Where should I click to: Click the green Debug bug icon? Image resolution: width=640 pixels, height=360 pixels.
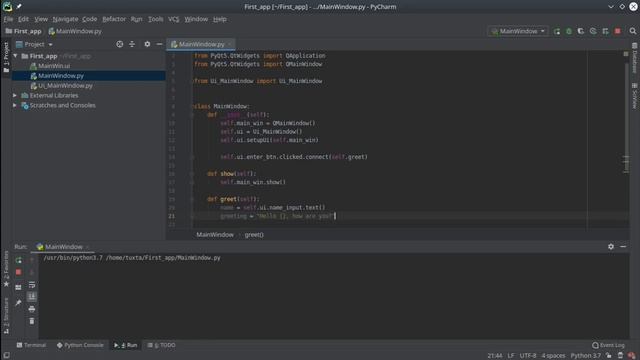[x=569, y=31]
